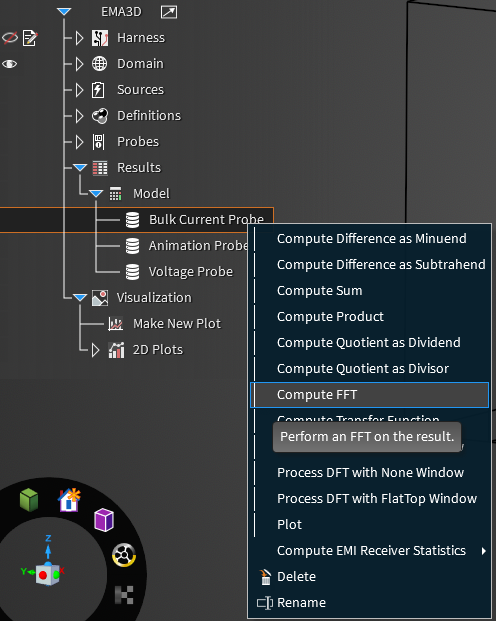Viewport: 496px width, 621px height.
Task: Click the home view icon with star
Action: (69, 500)
